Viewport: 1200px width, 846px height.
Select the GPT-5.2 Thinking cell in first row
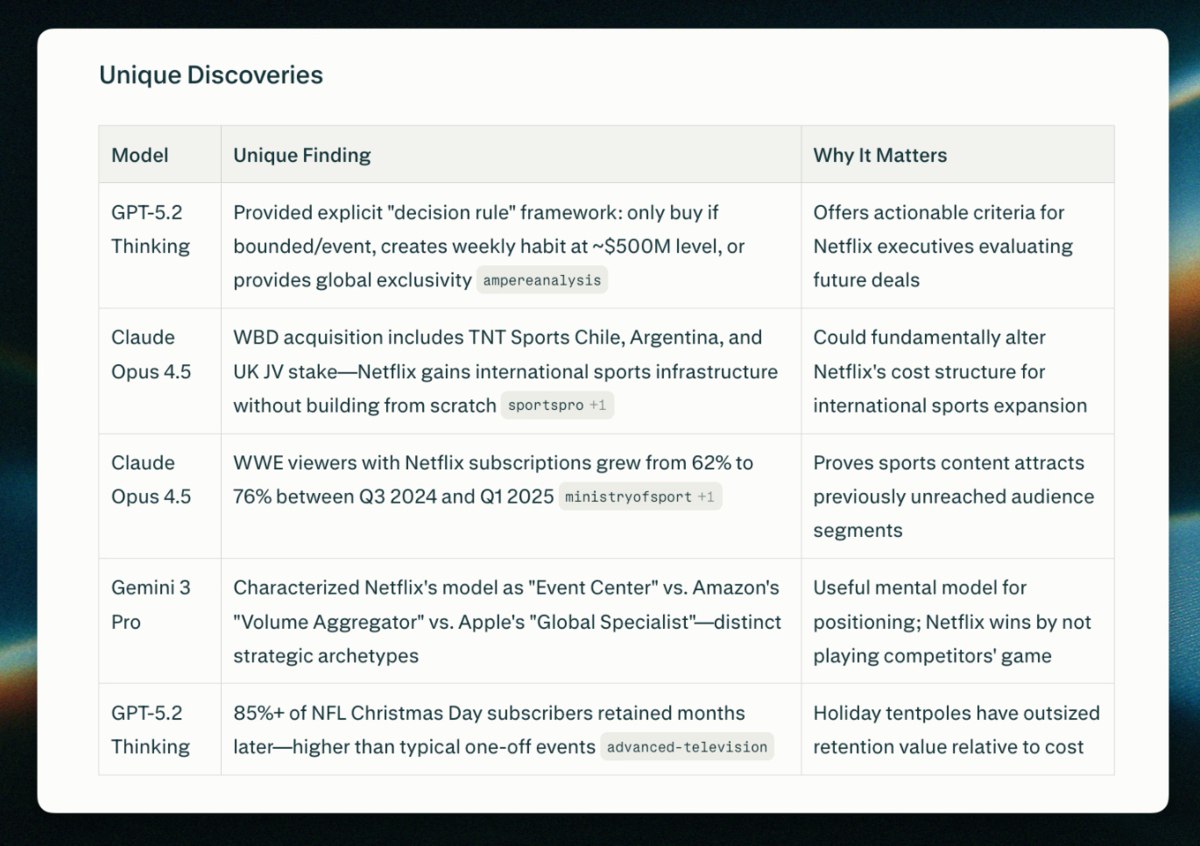[150, 229]
